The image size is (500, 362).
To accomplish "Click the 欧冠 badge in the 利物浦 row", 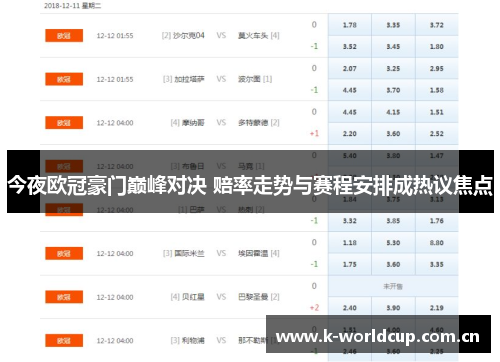I will coord(64,341).
